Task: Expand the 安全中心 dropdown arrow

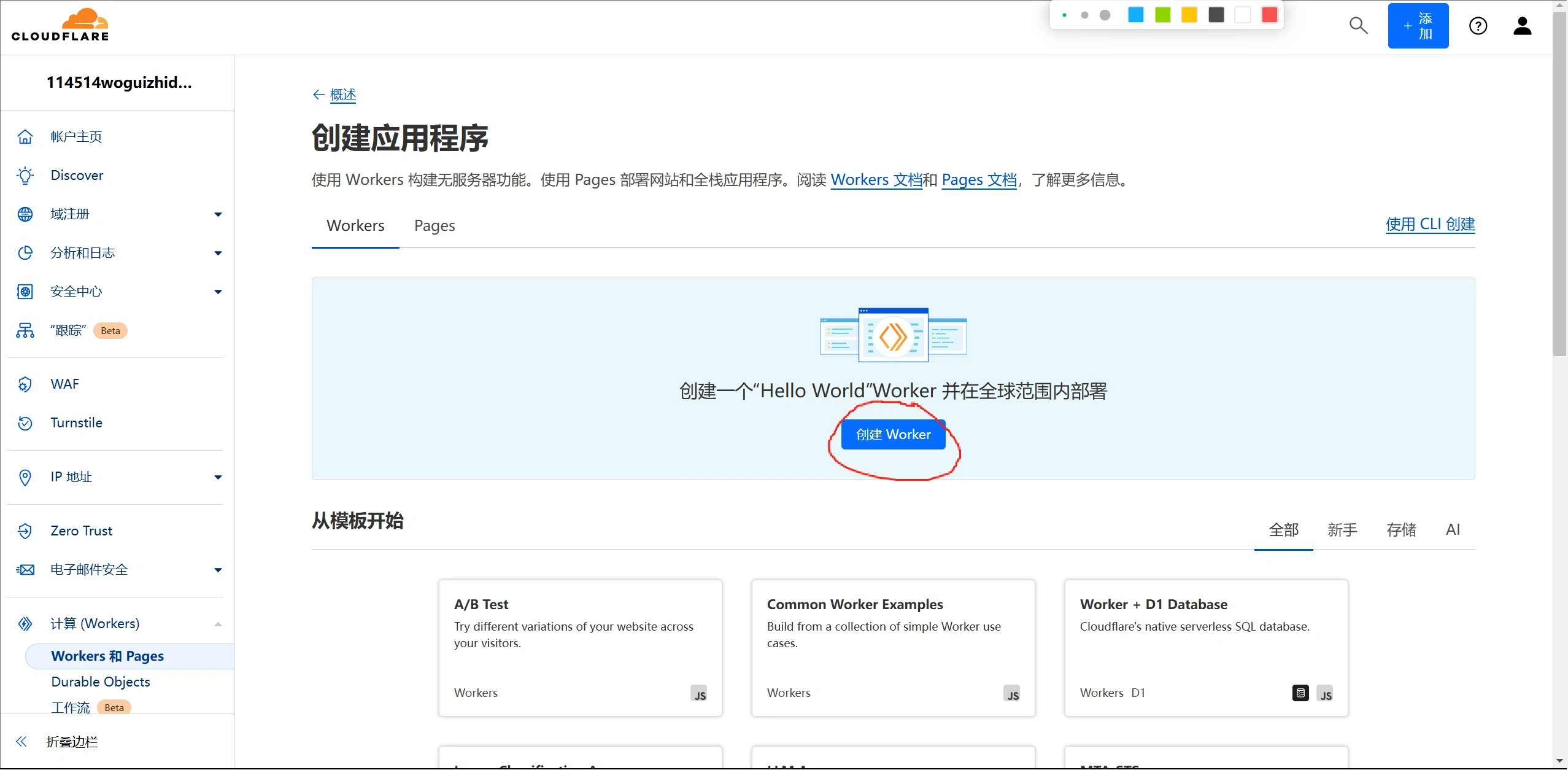Action: (218, 292)
